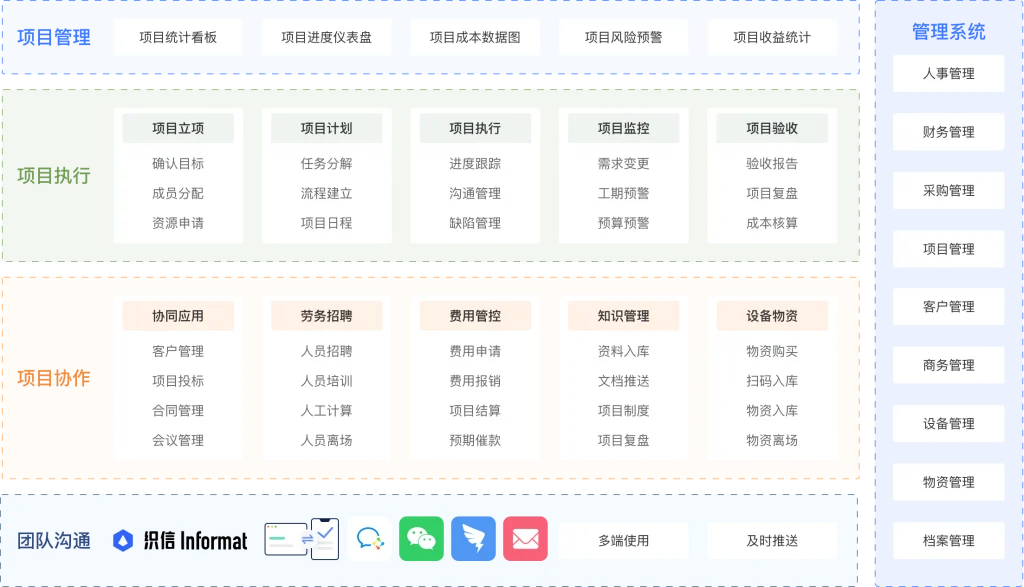Collapse the 项目协作 section
Image resolution: width=1024 pixels, height=587 pixels.
tap(54, 378)
